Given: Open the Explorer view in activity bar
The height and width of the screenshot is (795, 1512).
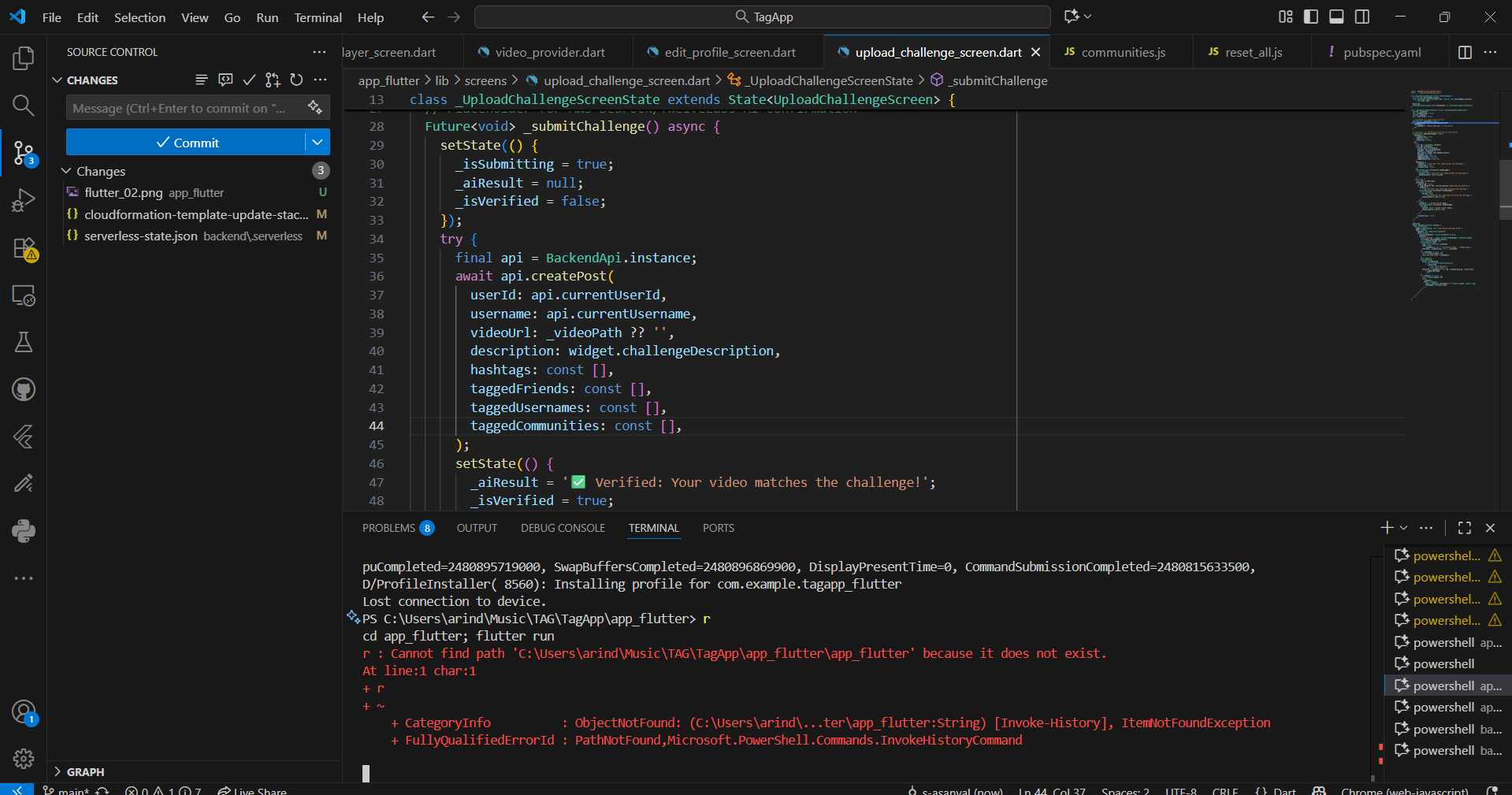Looking at the screenshot, I should [24, 58].
